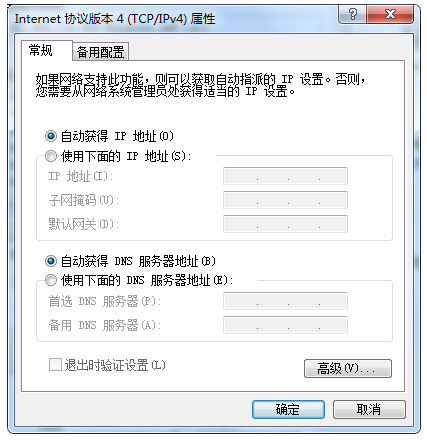The image size is (427, 440).
Task: Click the help question mark icon
Action: tap(352, 15)
